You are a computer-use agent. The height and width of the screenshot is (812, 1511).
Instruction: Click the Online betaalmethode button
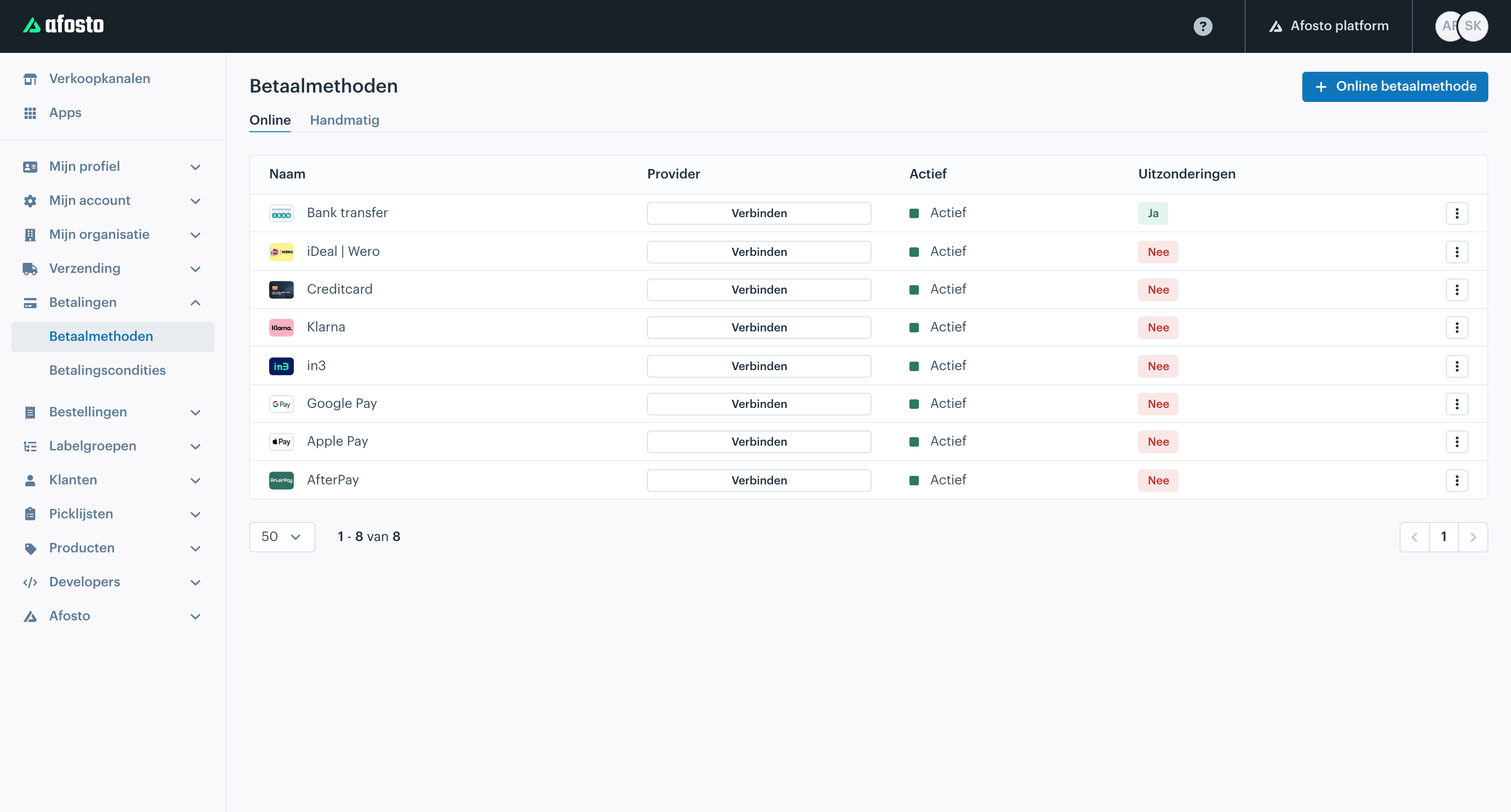coord(1395,87)
